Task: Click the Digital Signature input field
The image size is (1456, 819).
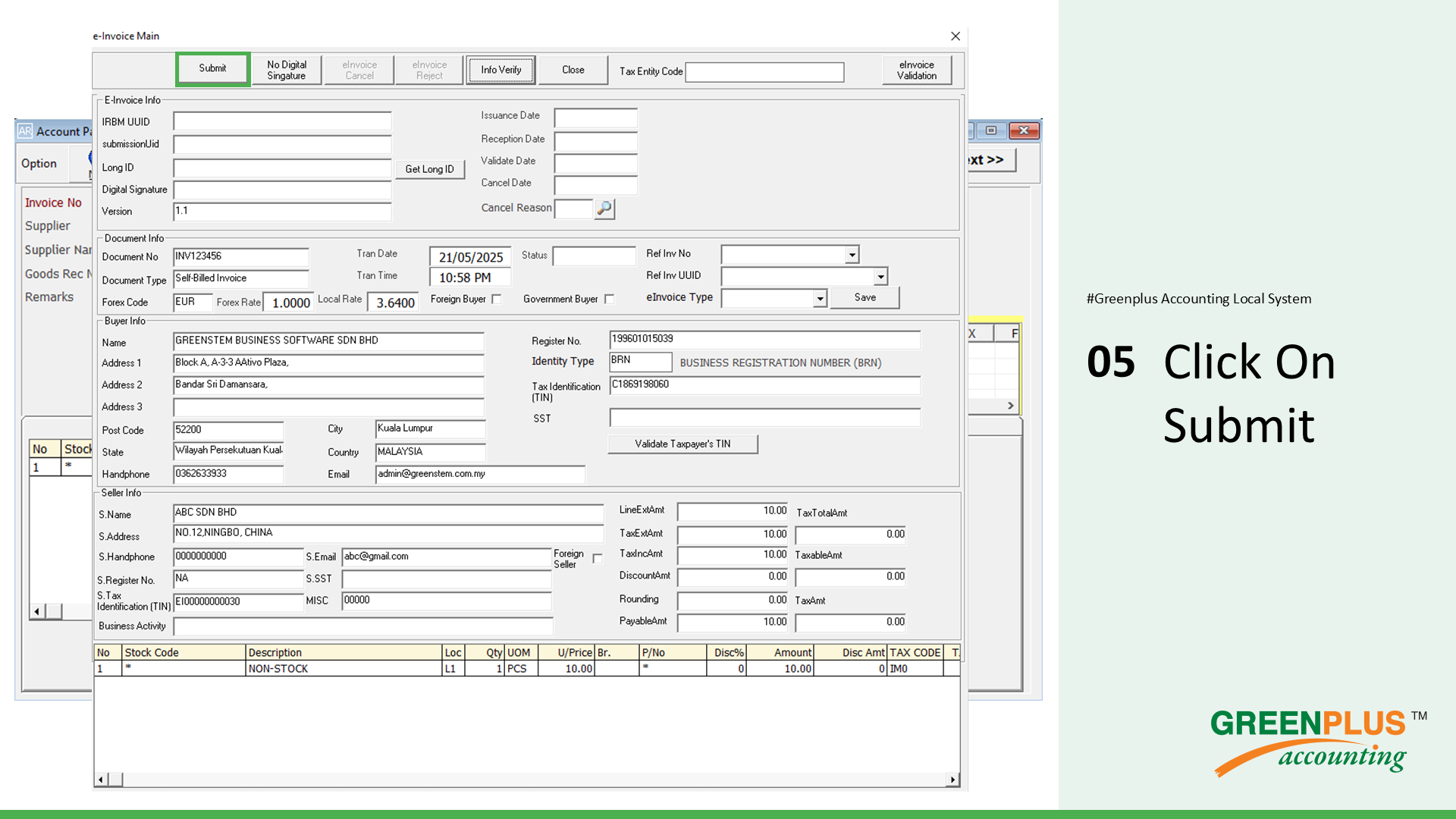Action: tap(282, 190)
